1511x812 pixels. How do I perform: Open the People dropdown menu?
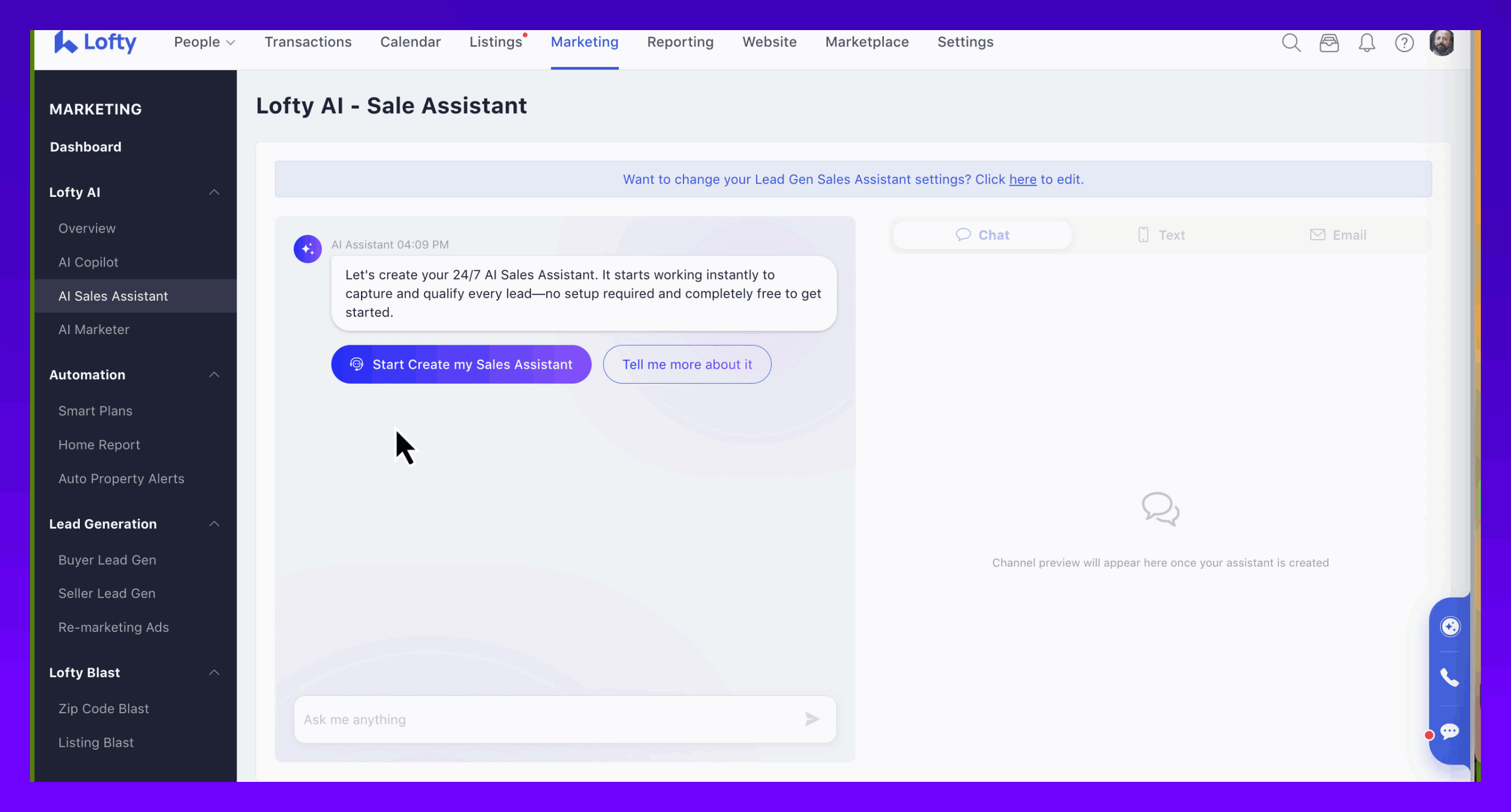204,42
